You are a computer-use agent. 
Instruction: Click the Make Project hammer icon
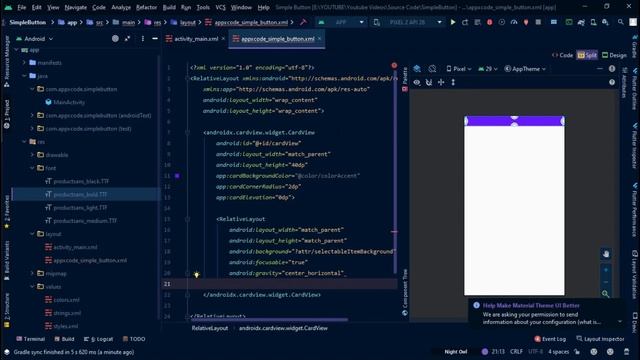pos(303,22)
